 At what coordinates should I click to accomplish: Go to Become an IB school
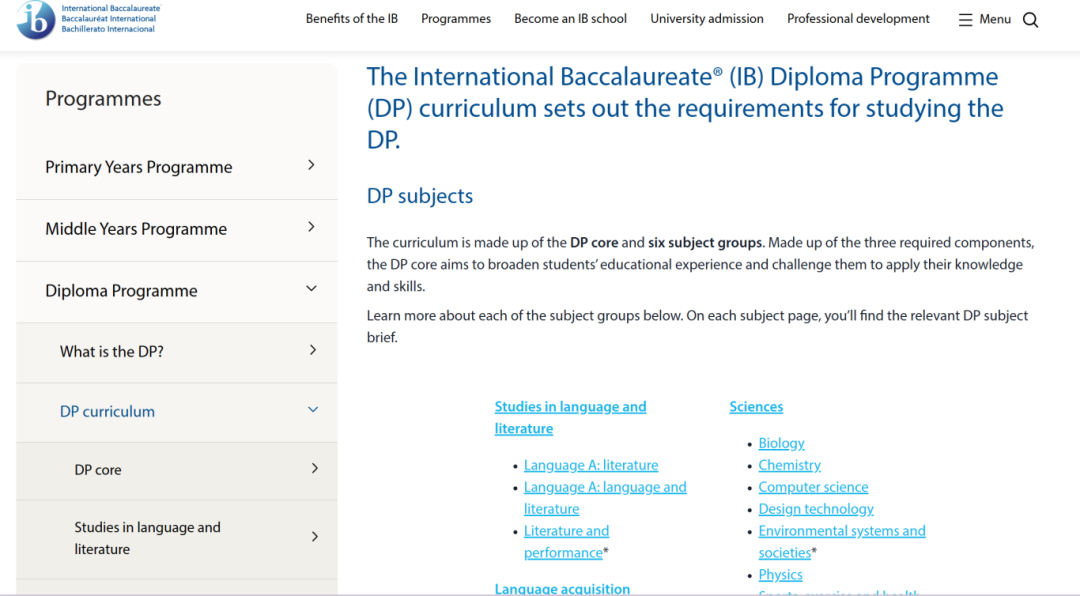(x=570, y=19)
